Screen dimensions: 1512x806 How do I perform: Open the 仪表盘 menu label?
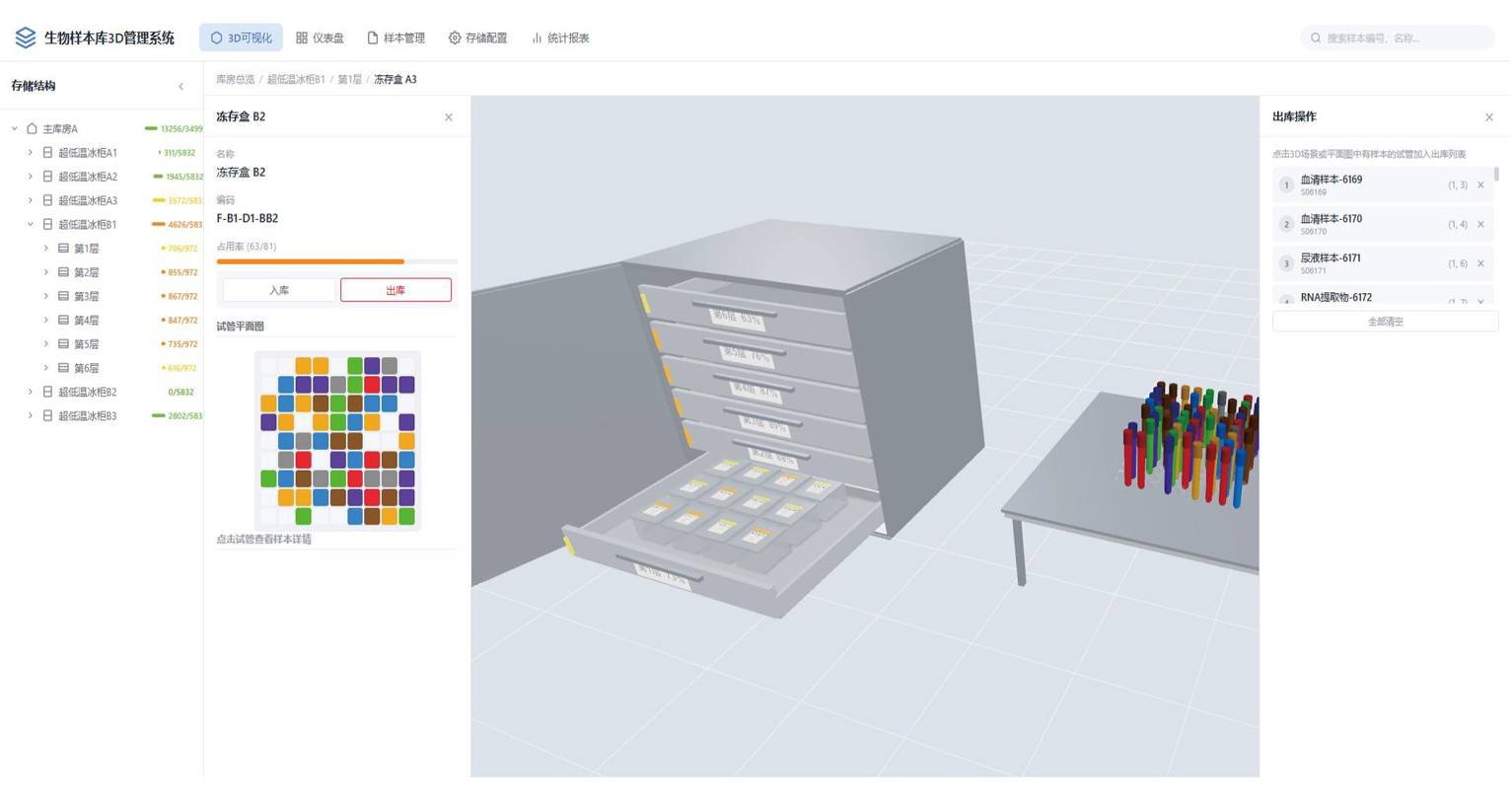pos(327,38)
